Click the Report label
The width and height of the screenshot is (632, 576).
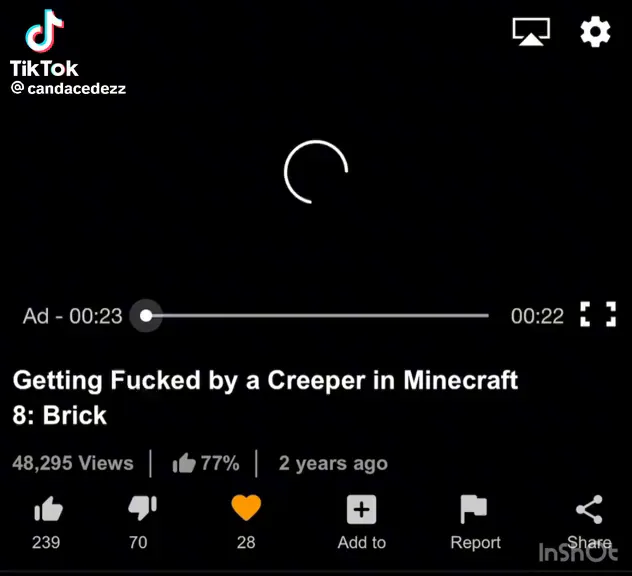click(476, 543)
